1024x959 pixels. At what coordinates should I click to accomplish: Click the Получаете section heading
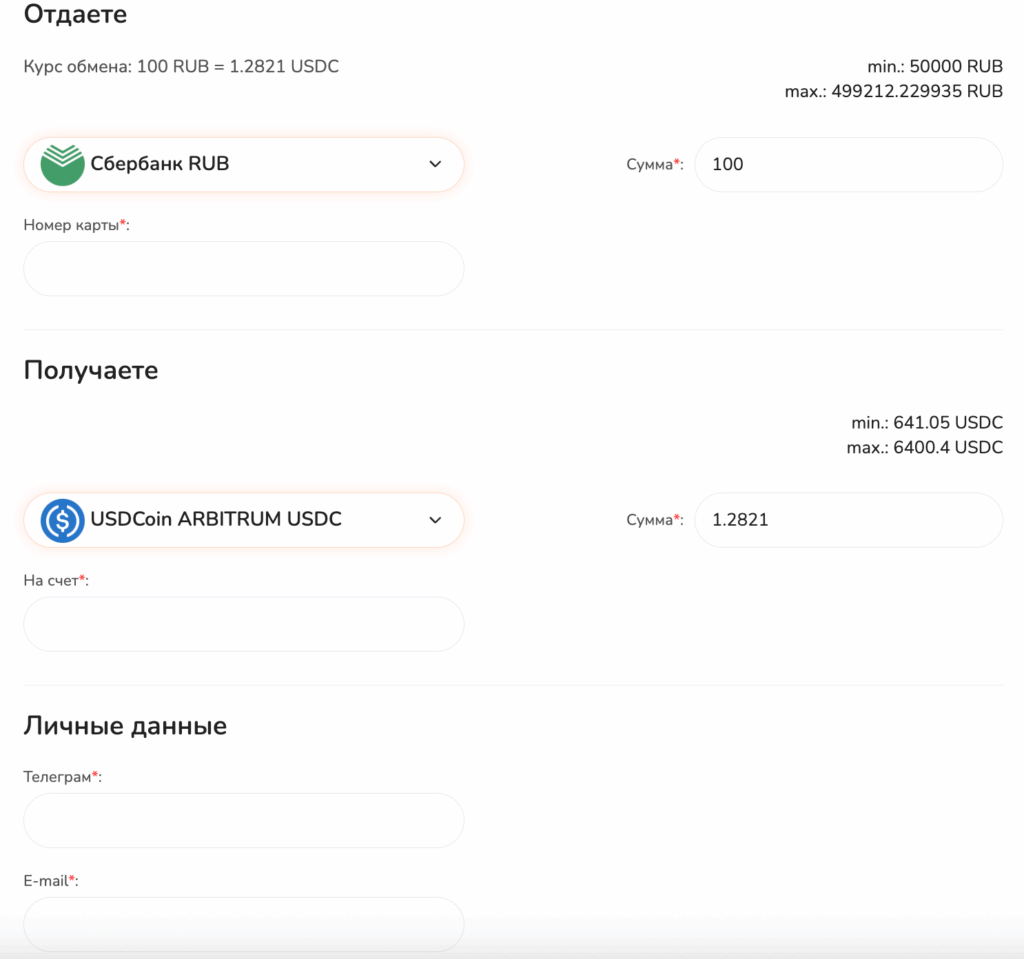coord(91,370)
